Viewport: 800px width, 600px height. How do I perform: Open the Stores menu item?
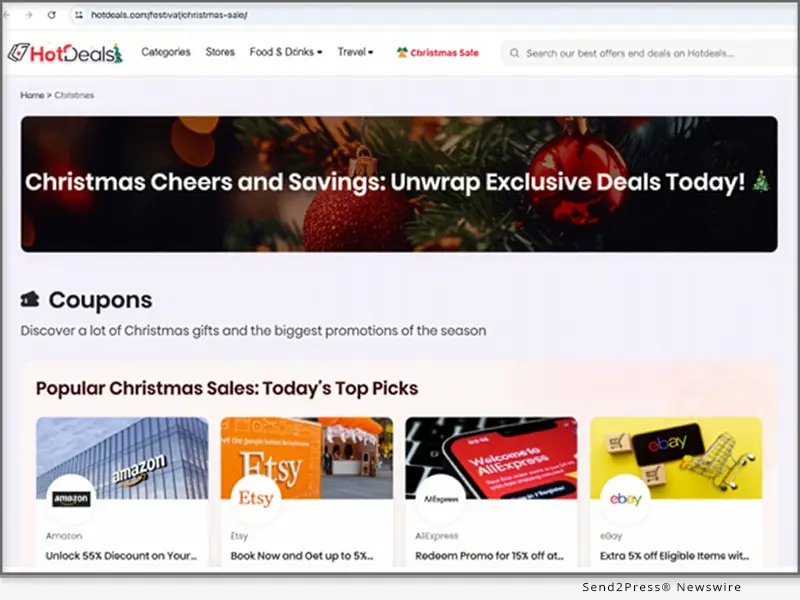point(220,52)
